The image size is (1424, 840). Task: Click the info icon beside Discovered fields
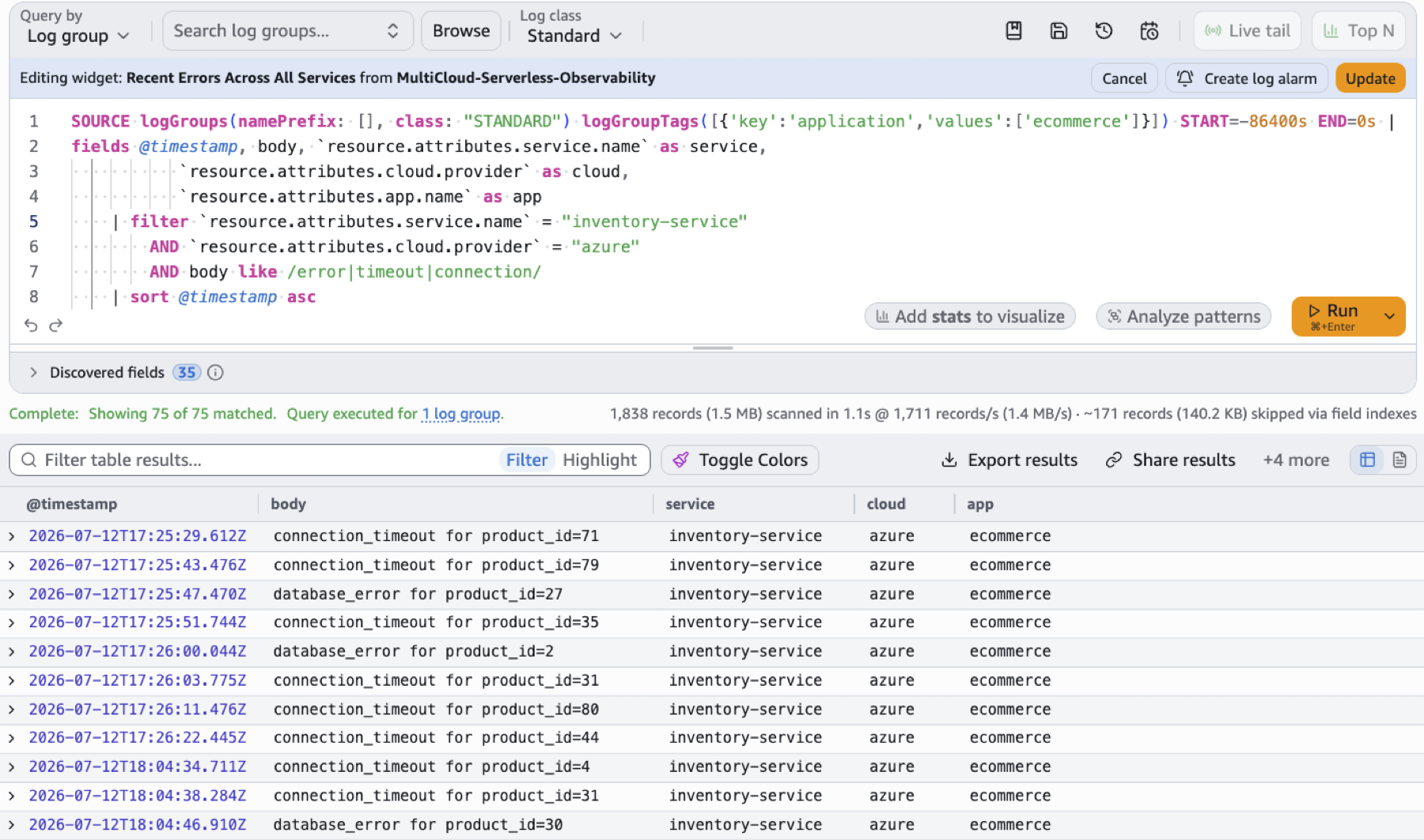coord(215,373)
